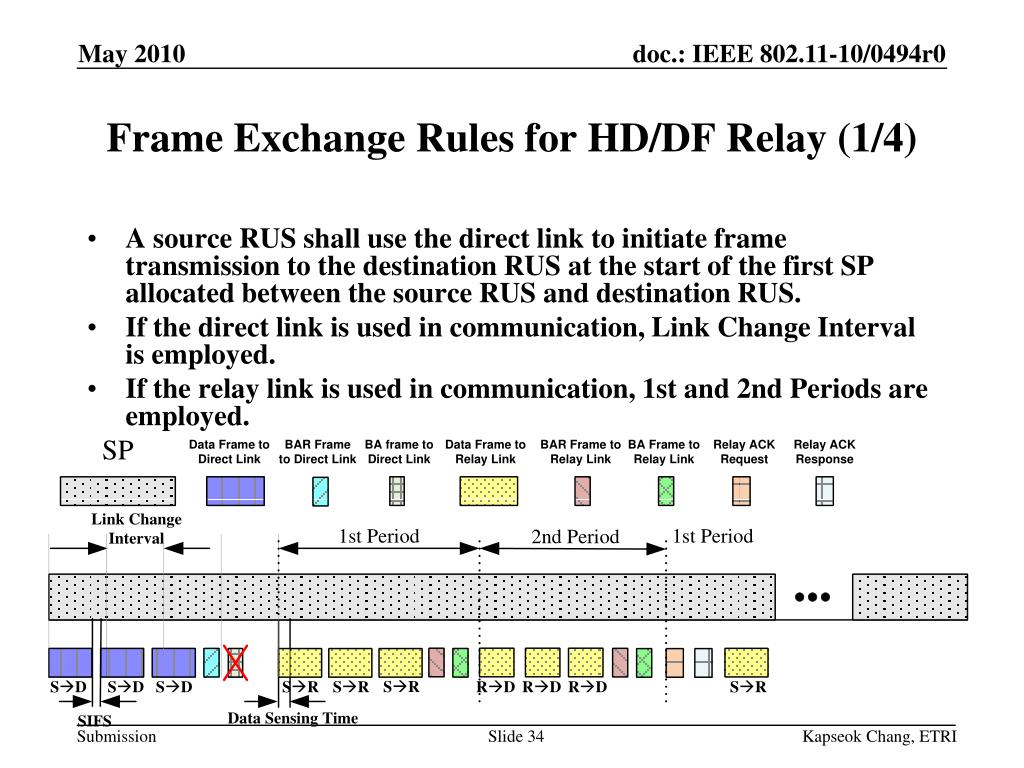Click the "BA Frame to Relay Link" label

pos(664,452)
